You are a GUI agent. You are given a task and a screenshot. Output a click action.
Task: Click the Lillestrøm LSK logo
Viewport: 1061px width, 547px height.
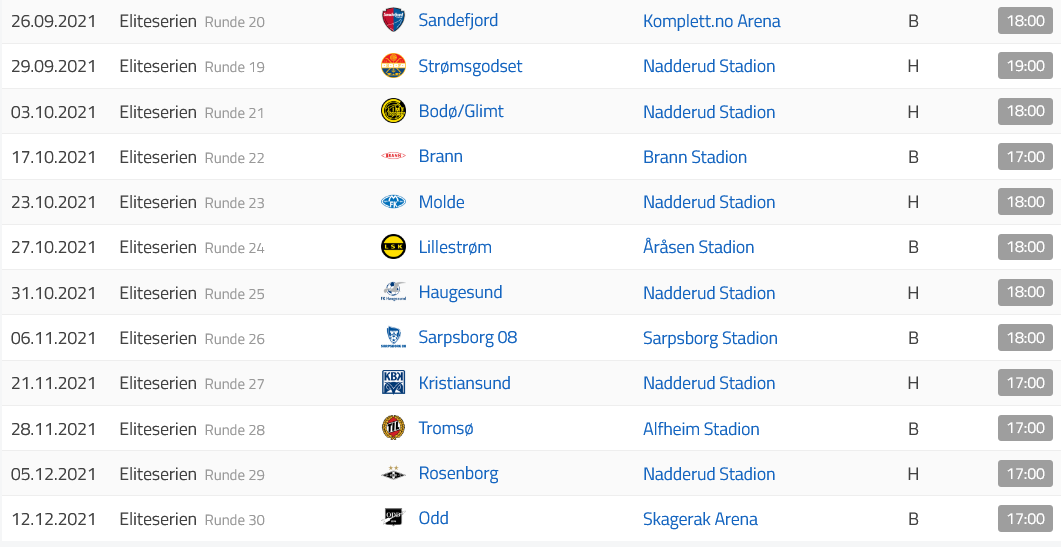point(393,247)
